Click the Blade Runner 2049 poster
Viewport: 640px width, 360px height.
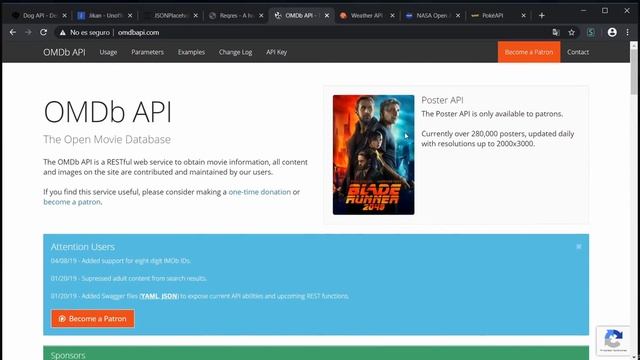coord(373,155)
